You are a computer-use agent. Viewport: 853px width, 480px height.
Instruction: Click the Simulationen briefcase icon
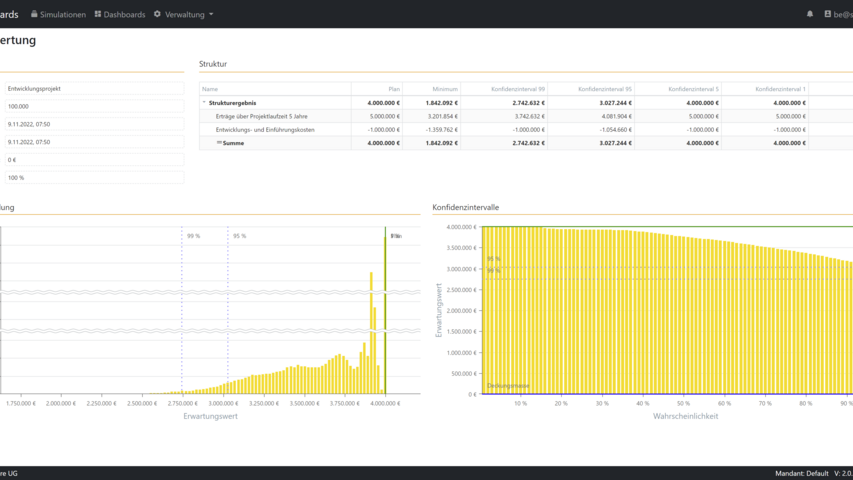(34, 14)
